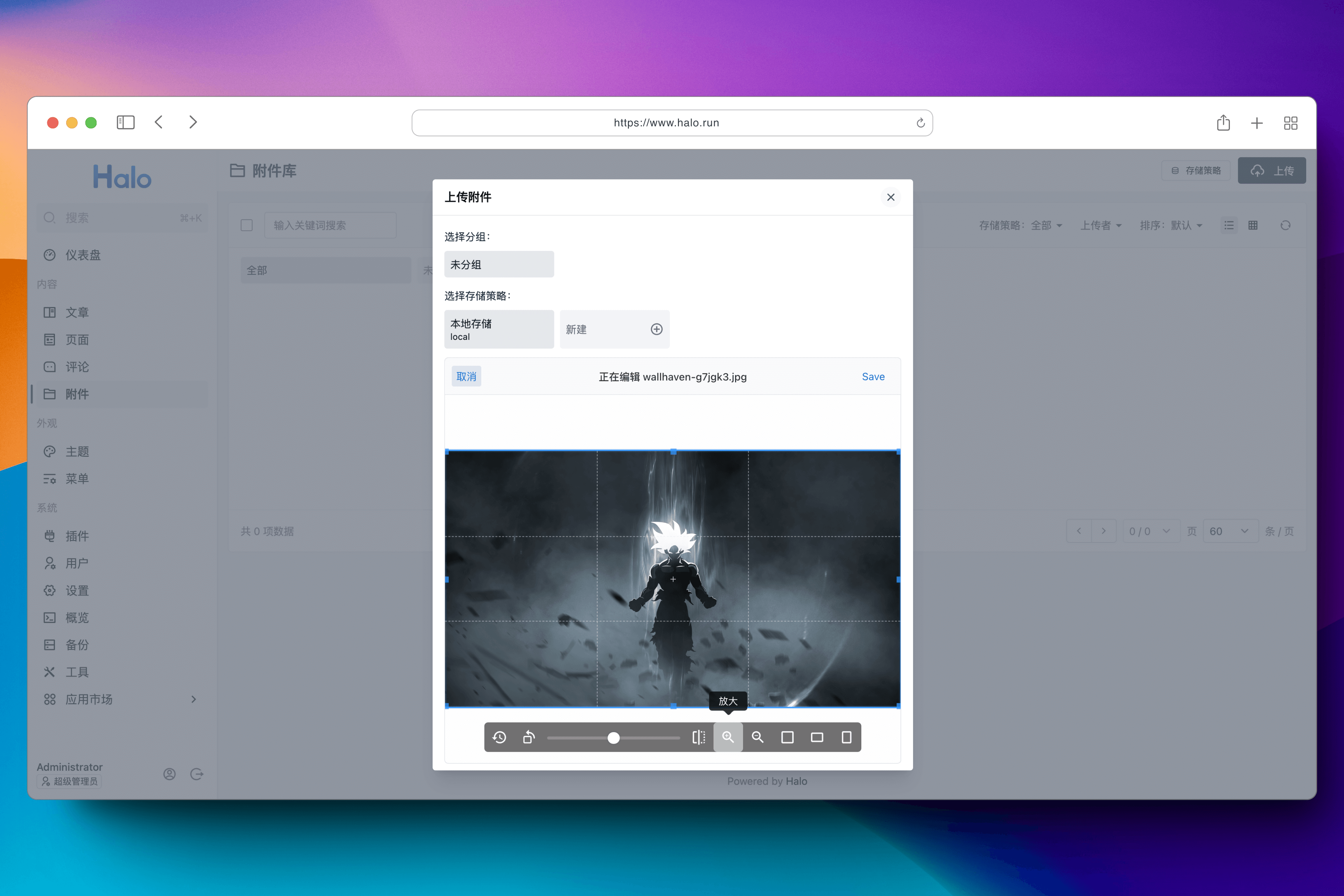Cancel editing with 取消

[x=466, y=377]
